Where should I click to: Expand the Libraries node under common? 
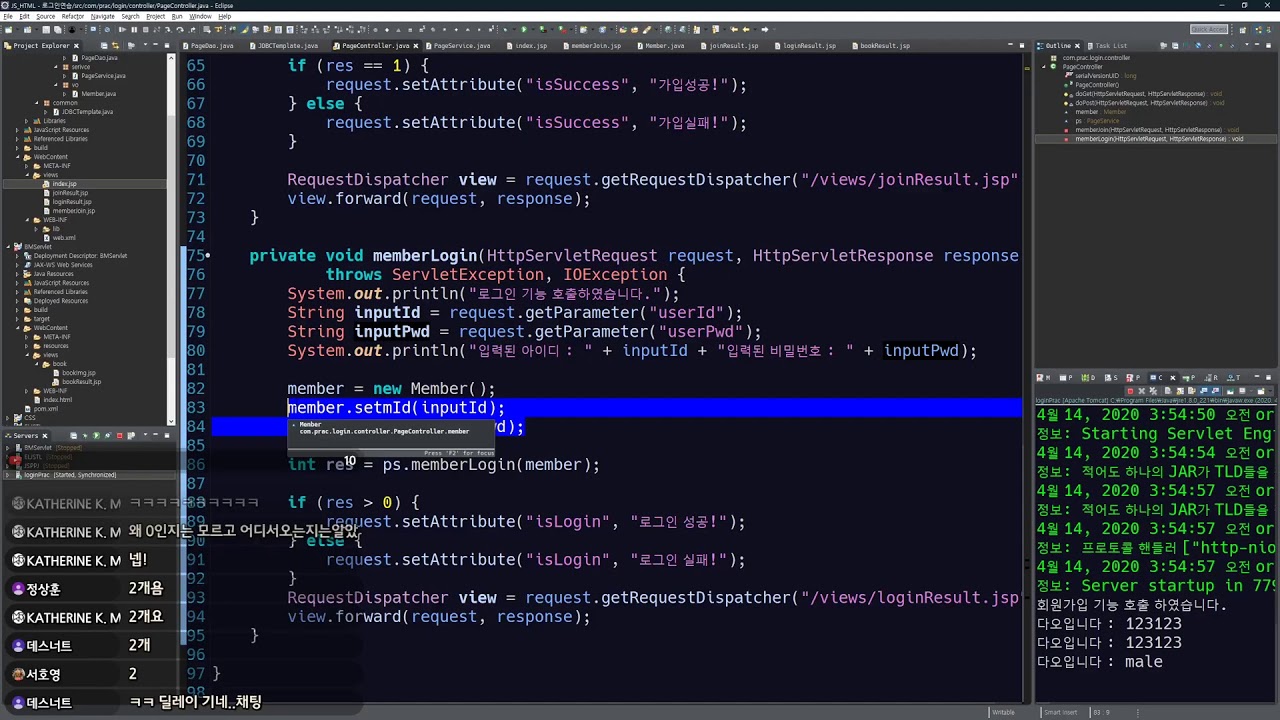(x=27, y=121)
